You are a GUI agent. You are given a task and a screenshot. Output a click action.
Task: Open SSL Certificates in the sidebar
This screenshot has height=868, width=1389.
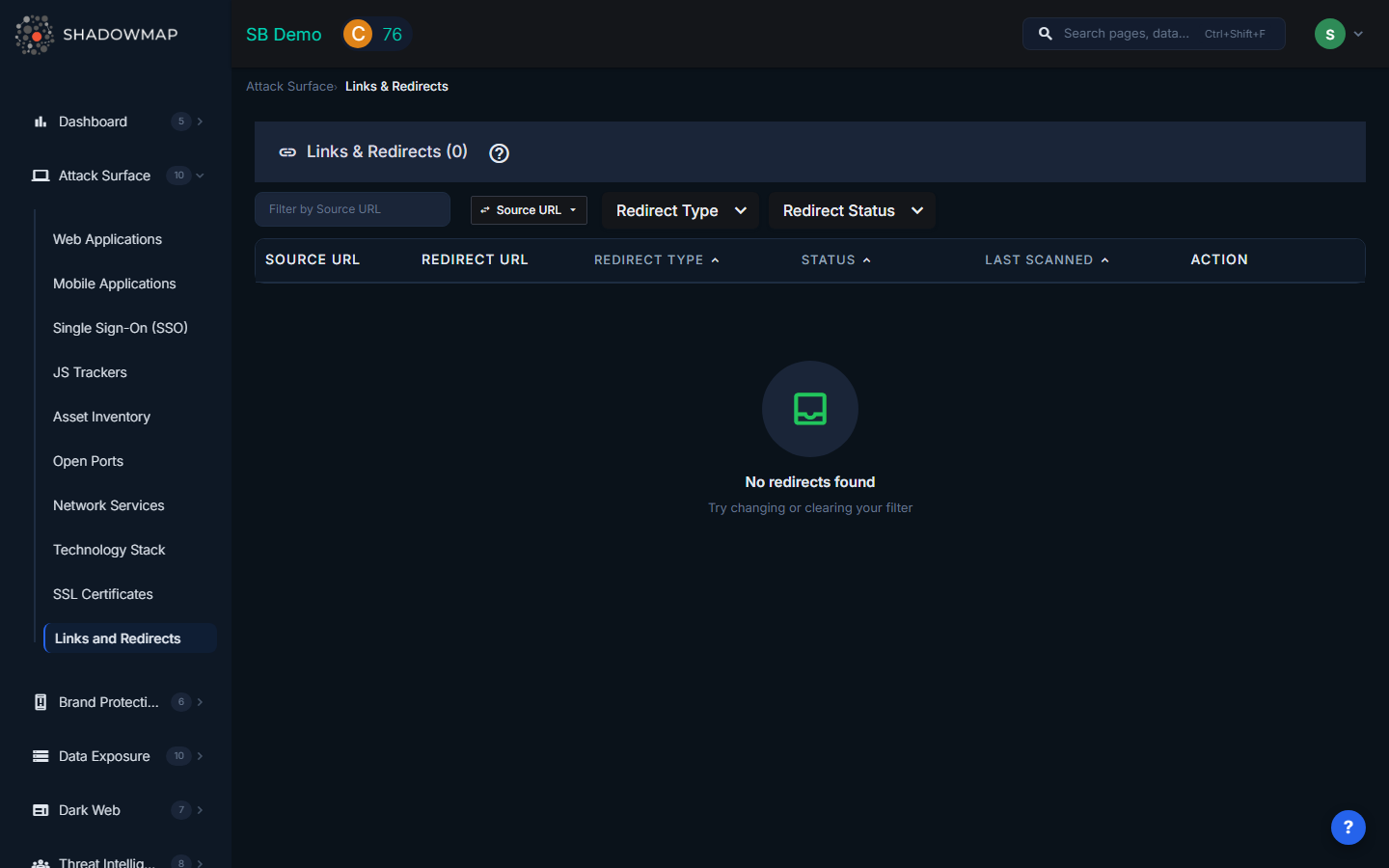[103, 594]
